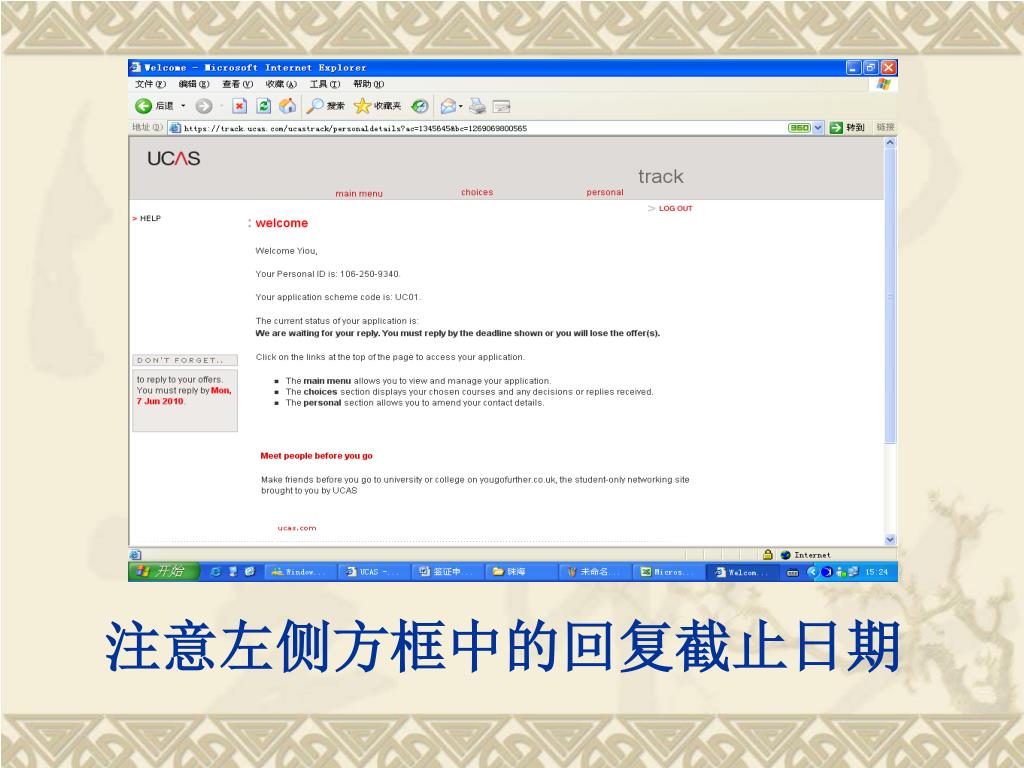Switch to 未命名 taskbar window button
1024x768 pixels.
pyautogui.click(x=595, y=571)
